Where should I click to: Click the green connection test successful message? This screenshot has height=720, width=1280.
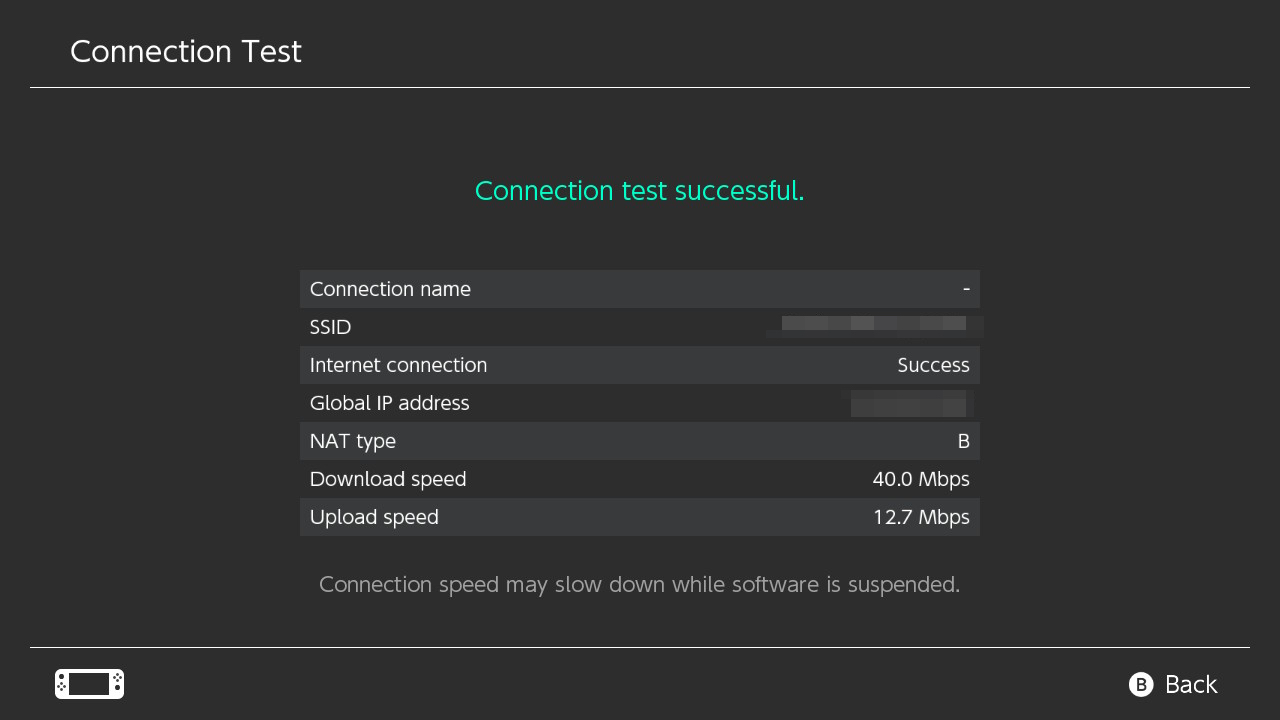pos(639,190)
